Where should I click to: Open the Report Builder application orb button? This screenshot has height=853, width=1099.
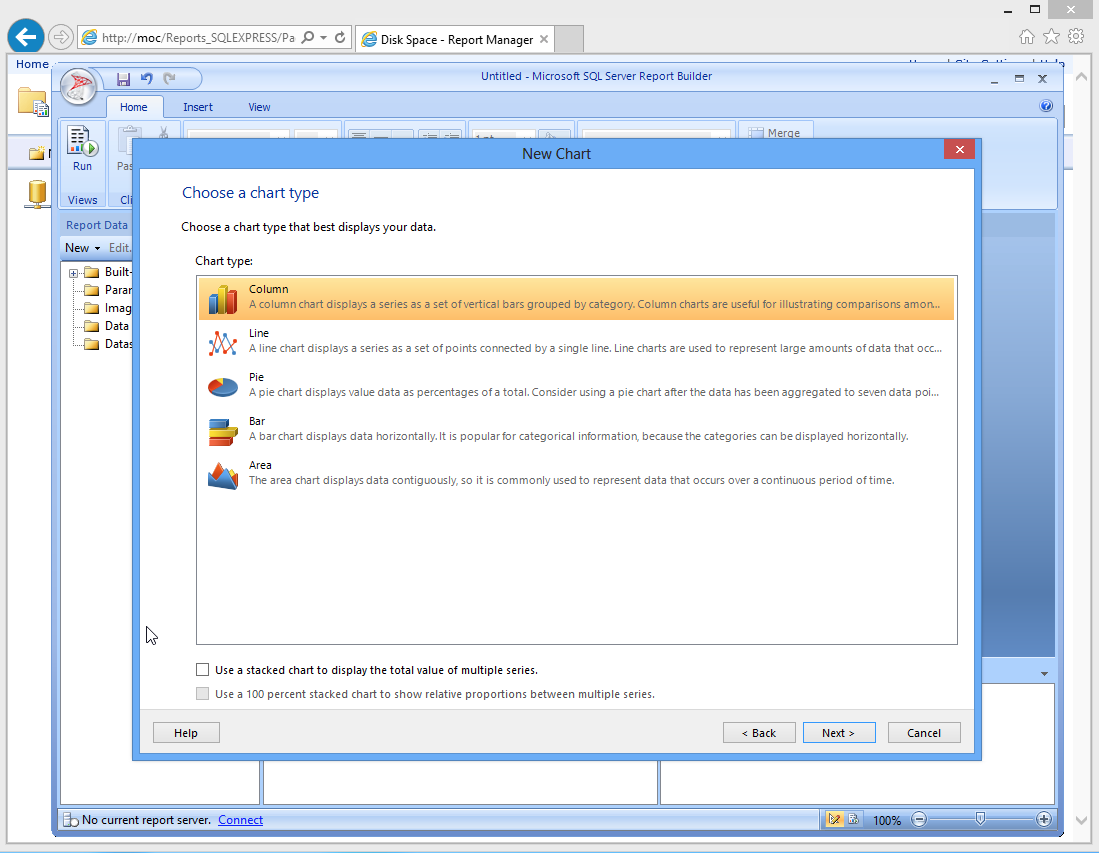(x=78, y=87)
